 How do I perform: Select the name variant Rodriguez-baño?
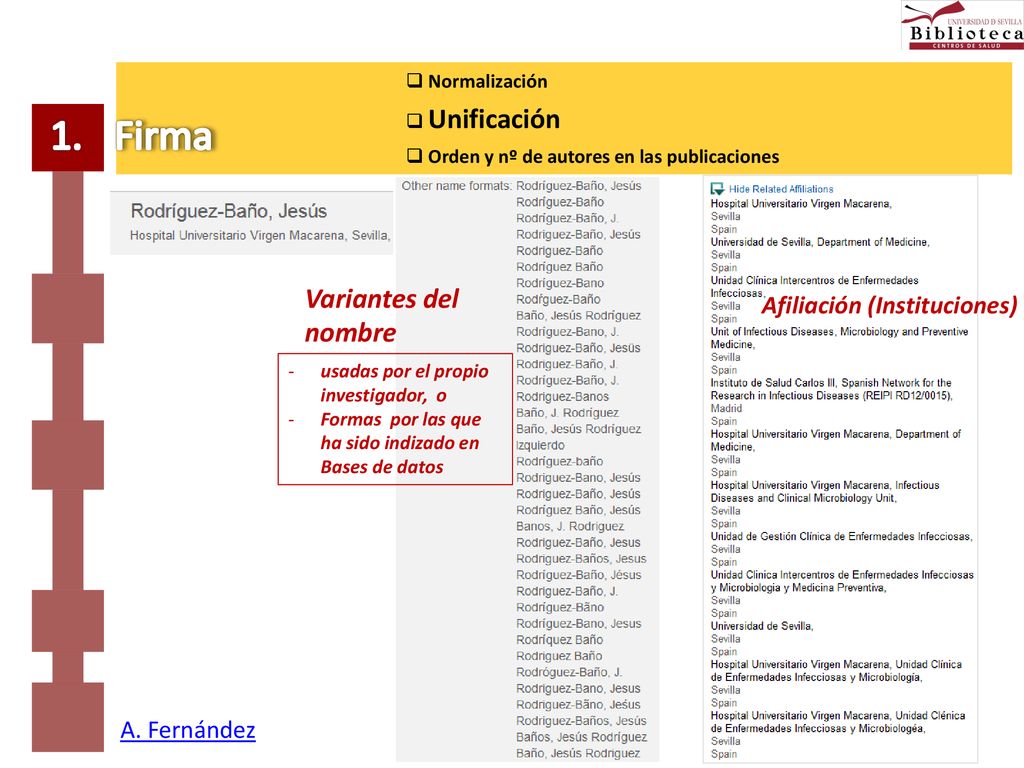[x=560, y=462]
